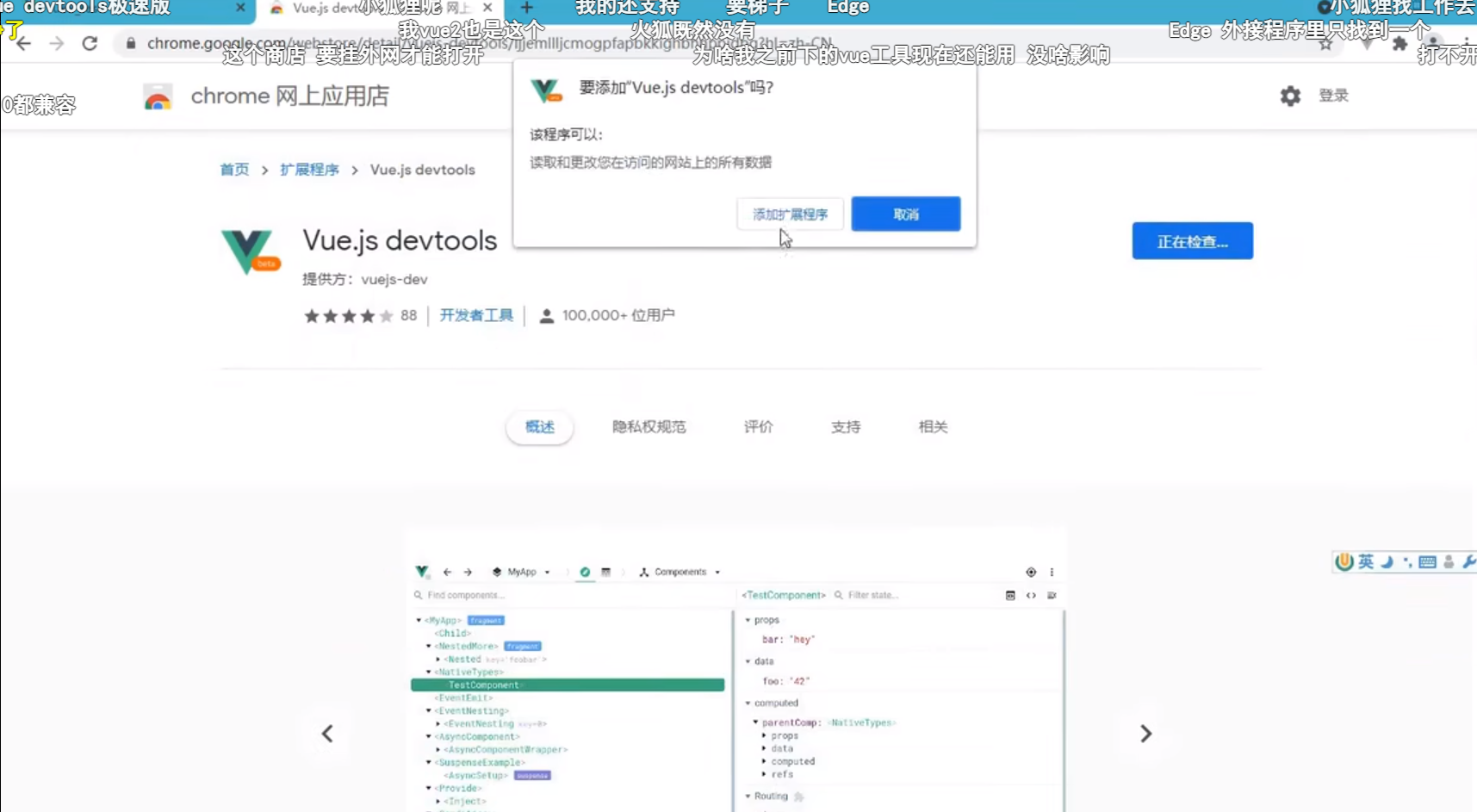This screenshot has height=812, width=1477.
Task: Open the Extensions puzzle icon menu
Action: click(x=1399, y=43)
